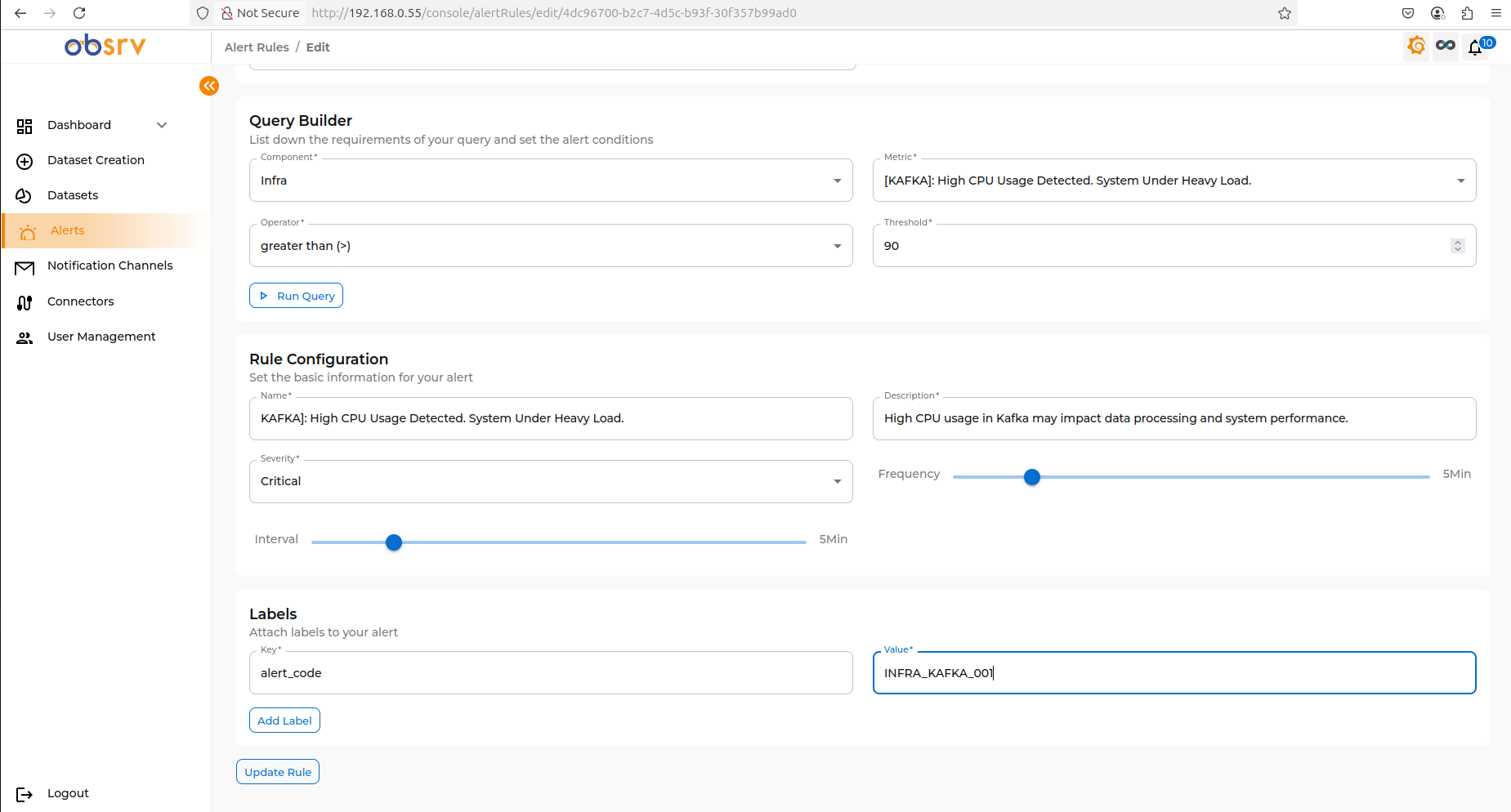This screenshot has height=812, width=1511.
Task: Click the Logout exit icon
Action: pyautogui.click(x=25, y=794)
